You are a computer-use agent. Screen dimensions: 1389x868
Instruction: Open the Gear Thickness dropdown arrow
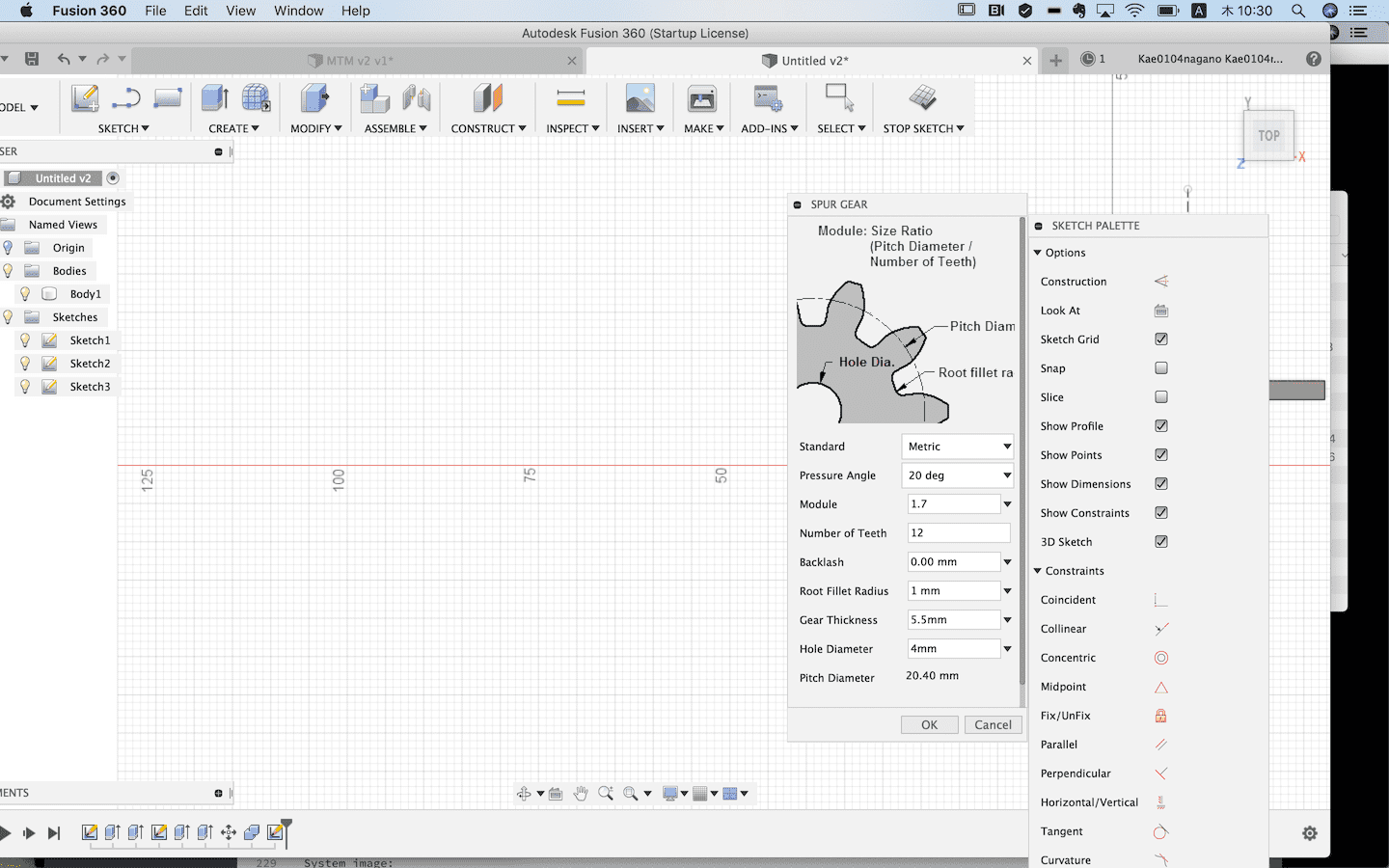coord(1007,620)
